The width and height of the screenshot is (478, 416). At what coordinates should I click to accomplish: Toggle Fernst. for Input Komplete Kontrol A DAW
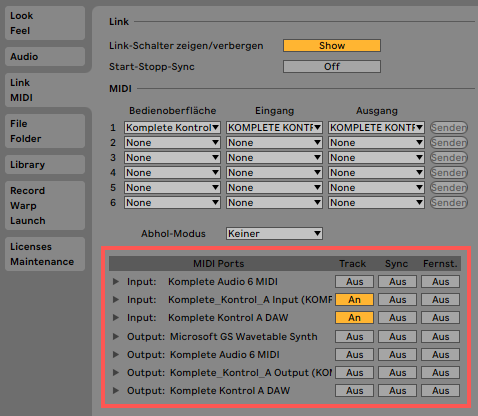click(440, 318)
